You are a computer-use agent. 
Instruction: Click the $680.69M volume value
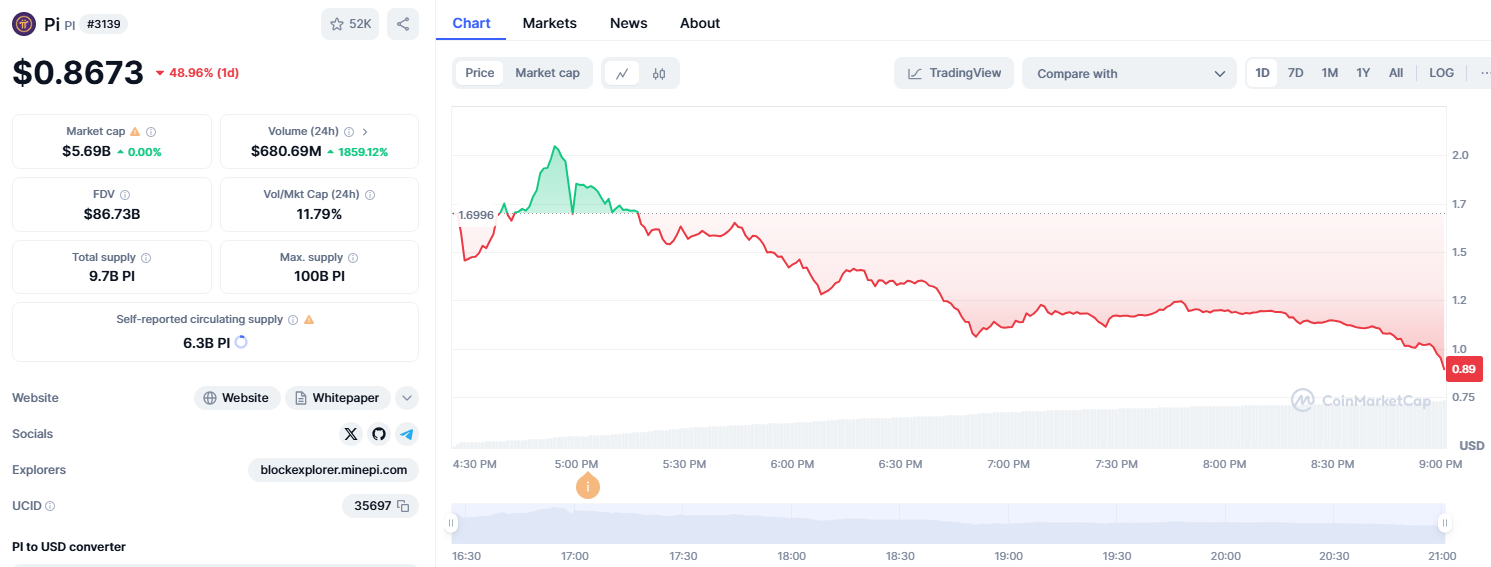point(286,152)
